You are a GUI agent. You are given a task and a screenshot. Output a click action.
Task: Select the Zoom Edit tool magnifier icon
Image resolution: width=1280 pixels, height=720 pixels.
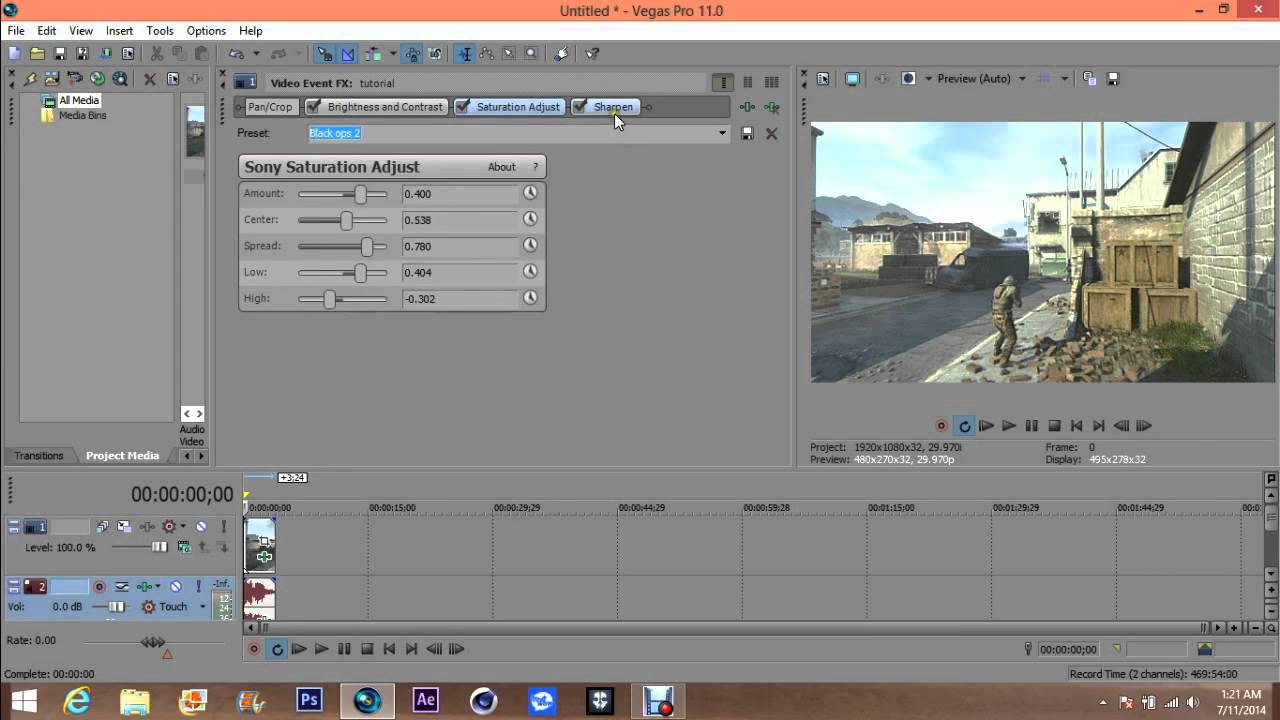tap(531, 54)
